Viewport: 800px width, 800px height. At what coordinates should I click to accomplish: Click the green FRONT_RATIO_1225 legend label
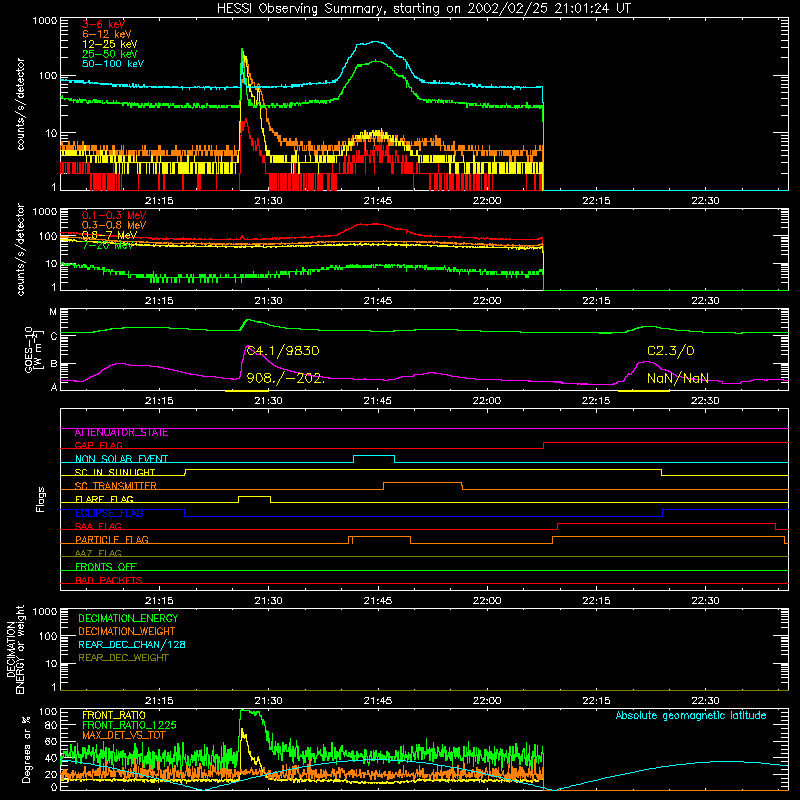[129, 725]
